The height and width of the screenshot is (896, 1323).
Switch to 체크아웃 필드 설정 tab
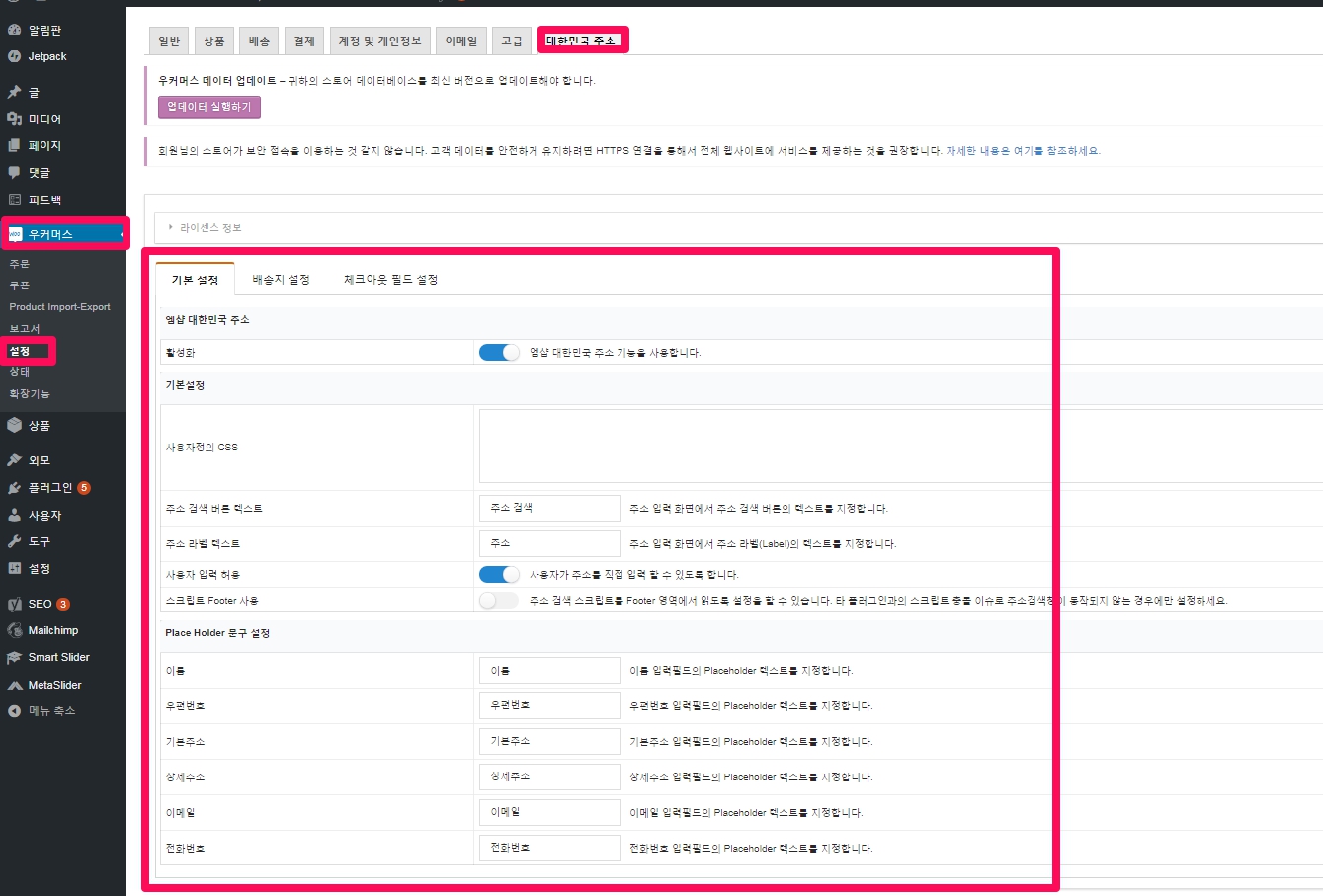(390, 280)
